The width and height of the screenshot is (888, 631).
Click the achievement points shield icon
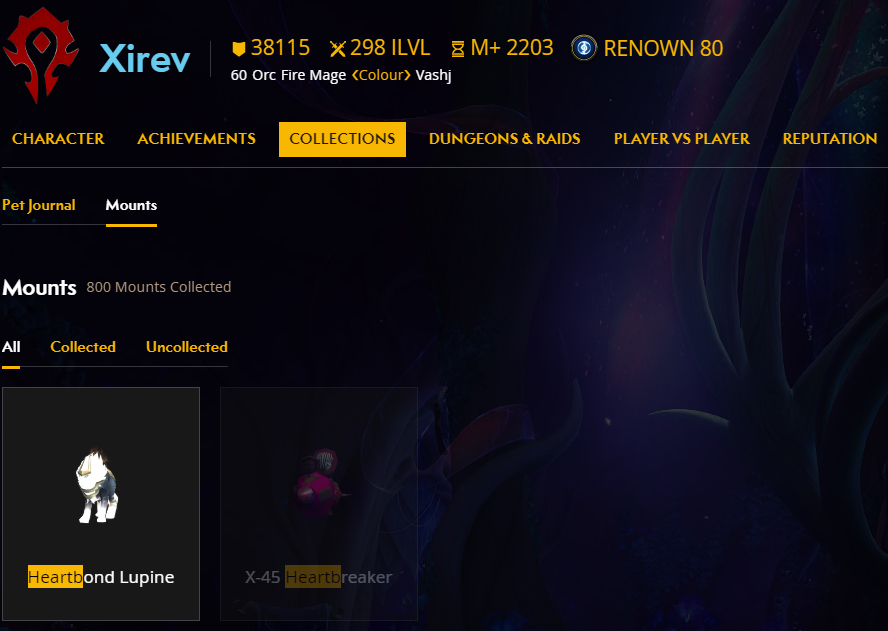coord(238,49)
